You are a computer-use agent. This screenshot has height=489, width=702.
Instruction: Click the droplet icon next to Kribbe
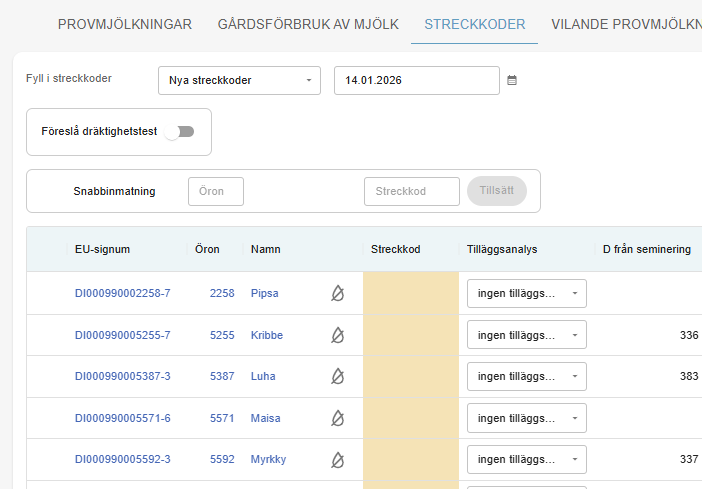338,335
